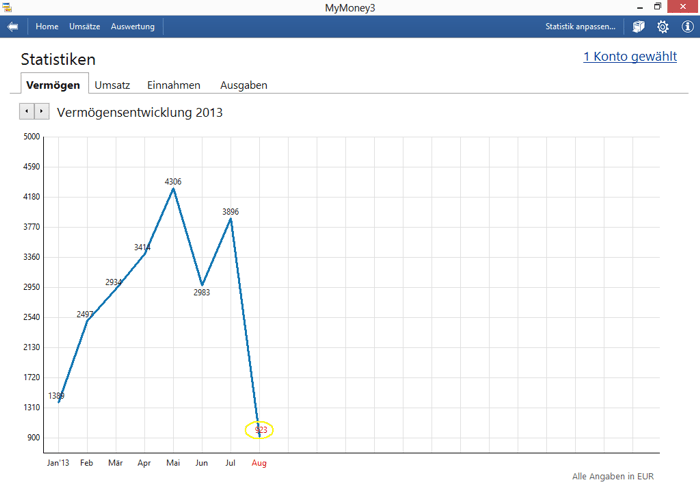Viewport: 700px width, 498px height.
Task: Click the info icon in toolbar
Action: click(687, 27)
